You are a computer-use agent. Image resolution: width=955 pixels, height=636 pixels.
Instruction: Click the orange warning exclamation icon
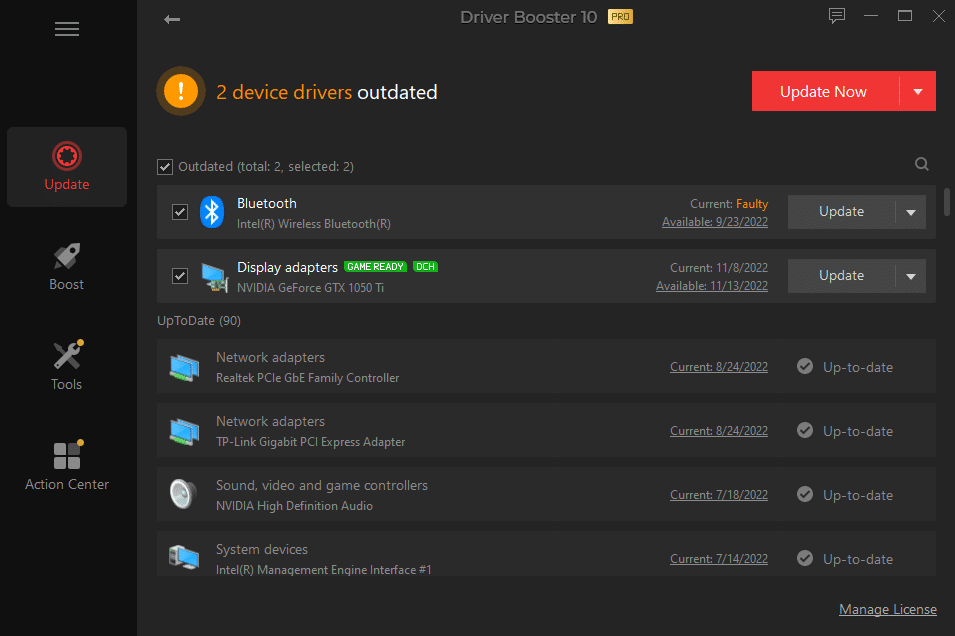[181, 91]
